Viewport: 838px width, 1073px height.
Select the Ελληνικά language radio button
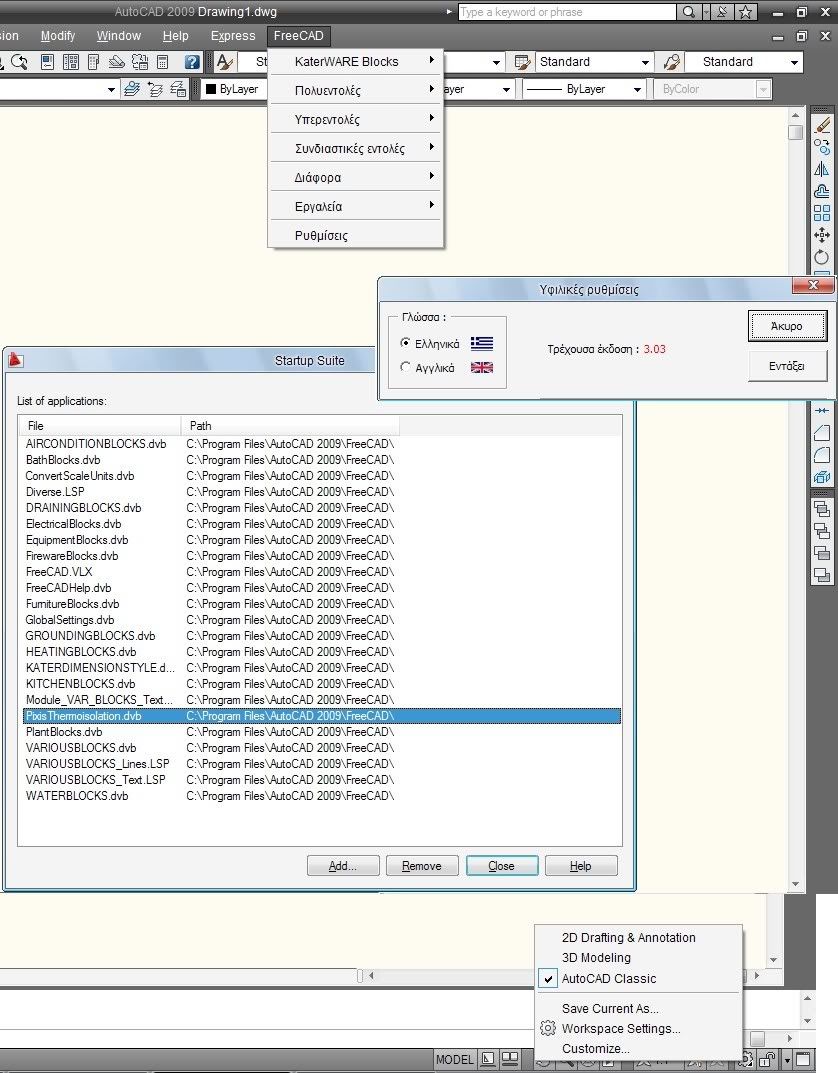coord(405,343)
